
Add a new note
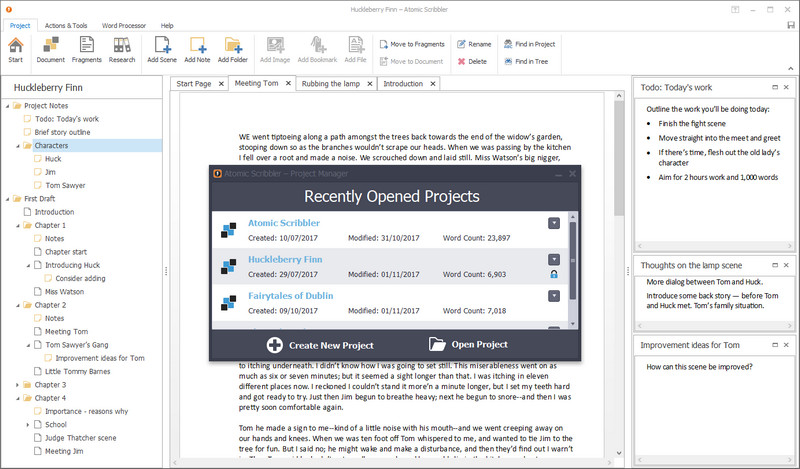click(197, 50)
